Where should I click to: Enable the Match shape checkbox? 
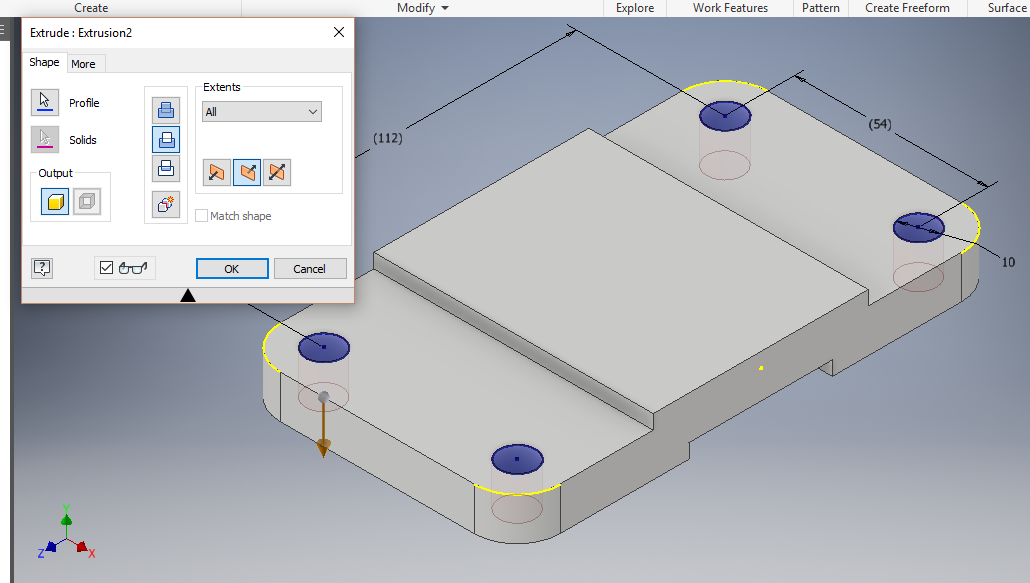[201, 215]
